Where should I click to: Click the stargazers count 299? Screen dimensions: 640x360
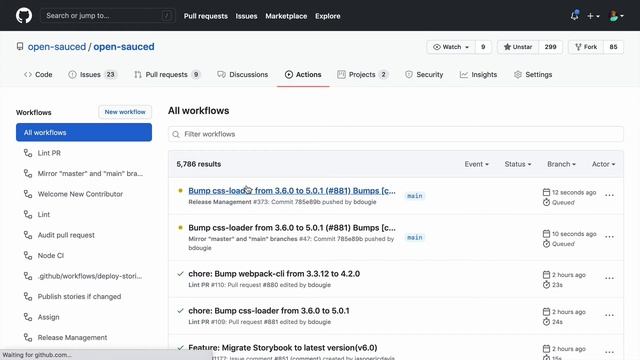click(550, 47)
